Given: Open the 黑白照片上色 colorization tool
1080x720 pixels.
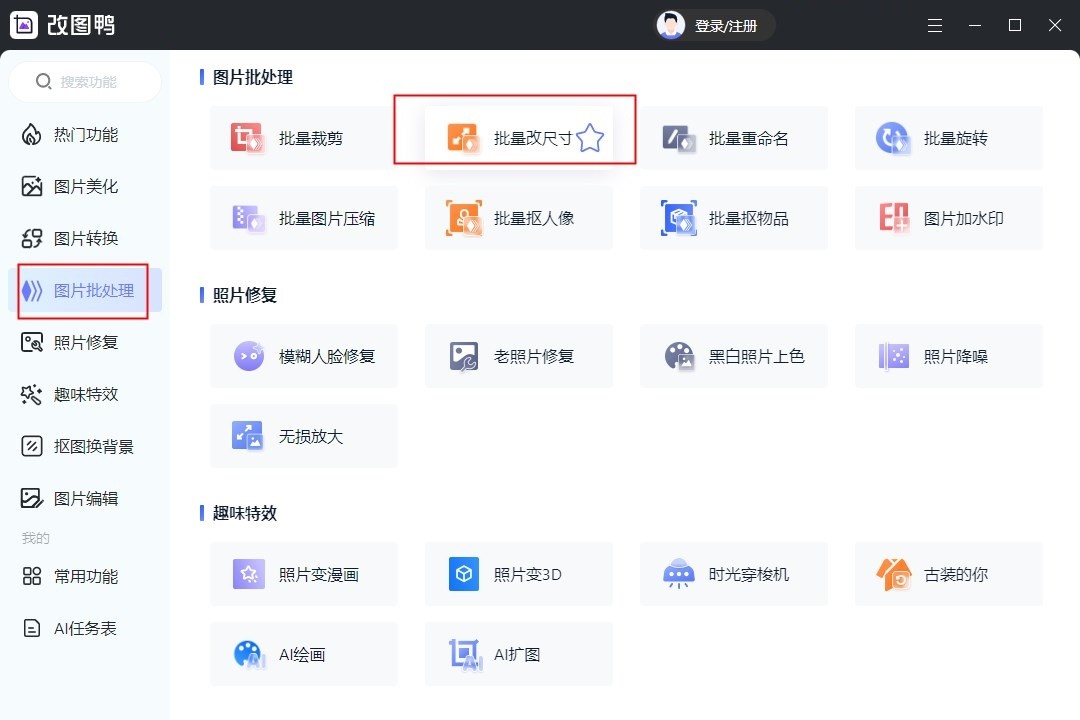Looking at the screenshot, I should 733,355.
